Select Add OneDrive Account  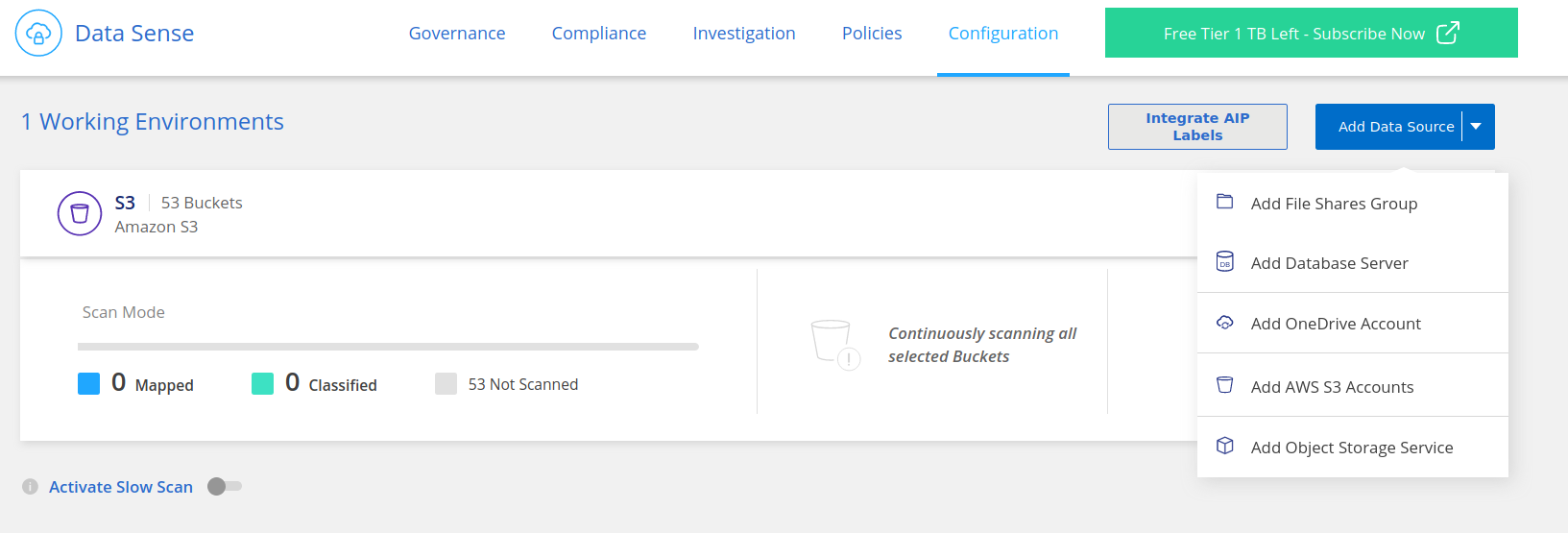pos(1352,324)
